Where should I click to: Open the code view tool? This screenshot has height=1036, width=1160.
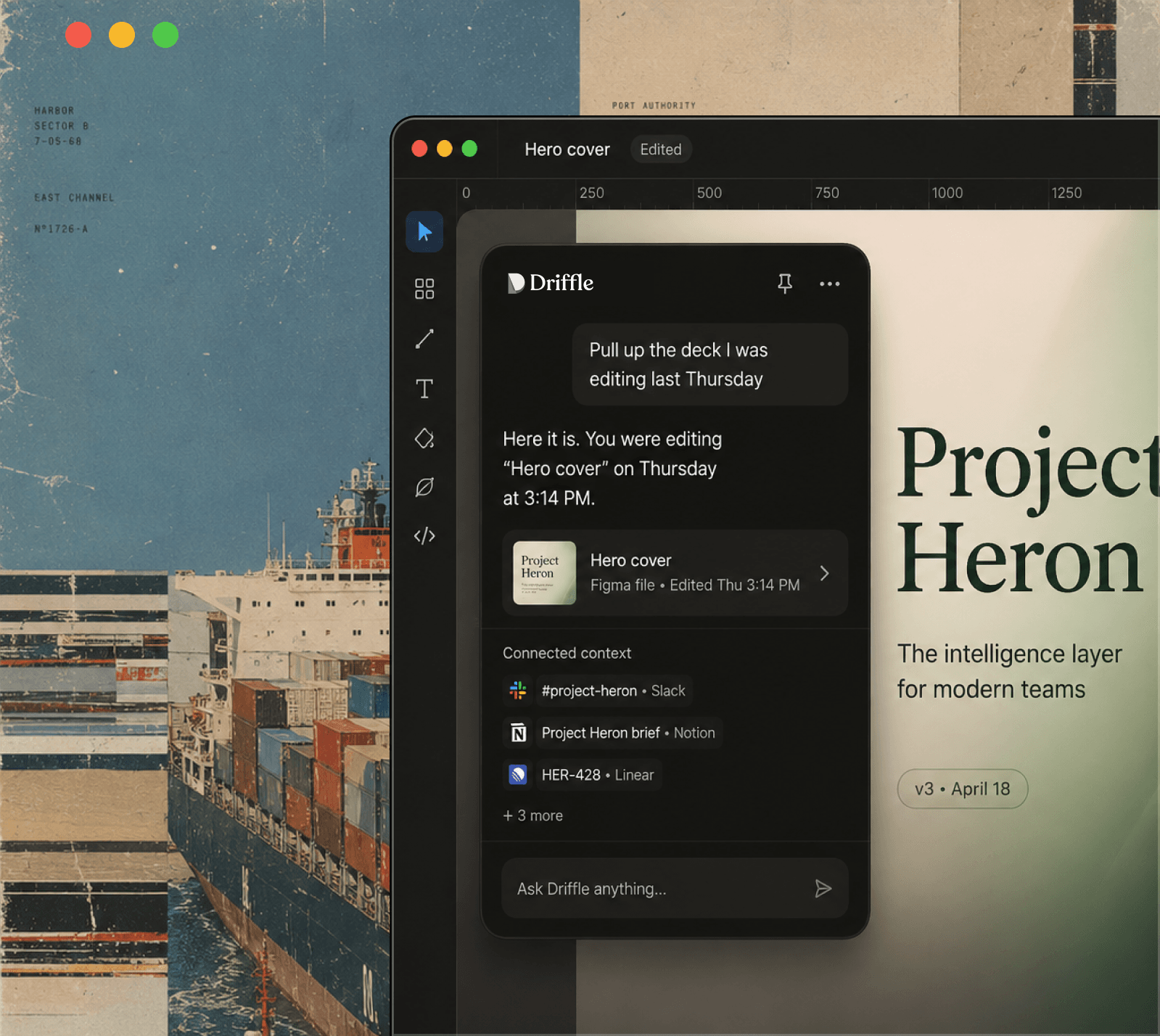pyautogui.click(x=424, y=536)
